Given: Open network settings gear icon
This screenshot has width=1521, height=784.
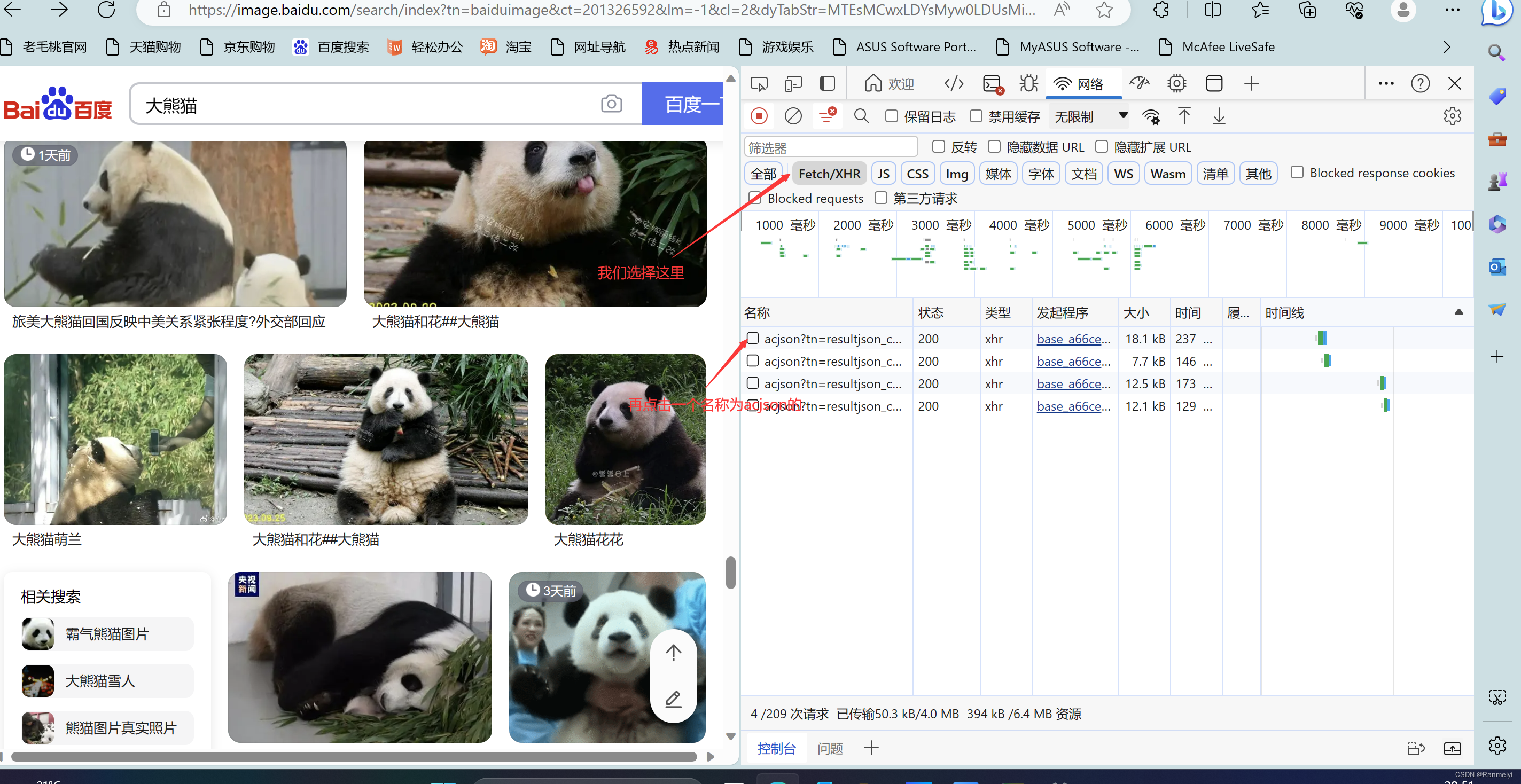Looking at the screenshot, I should pyautogui.click(x=1452, y=116).
